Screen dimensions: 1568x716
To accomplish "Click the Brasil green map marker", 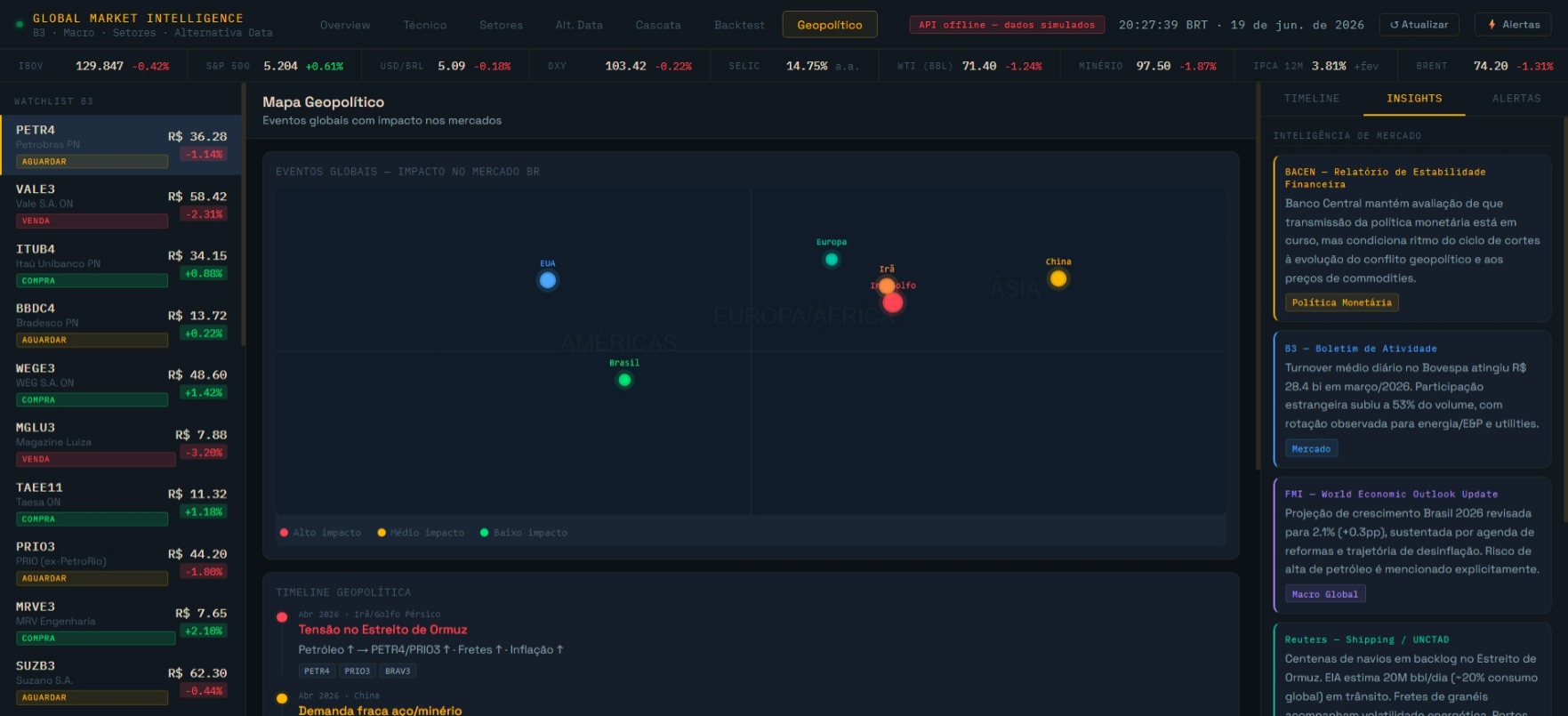I will (624, 380).
